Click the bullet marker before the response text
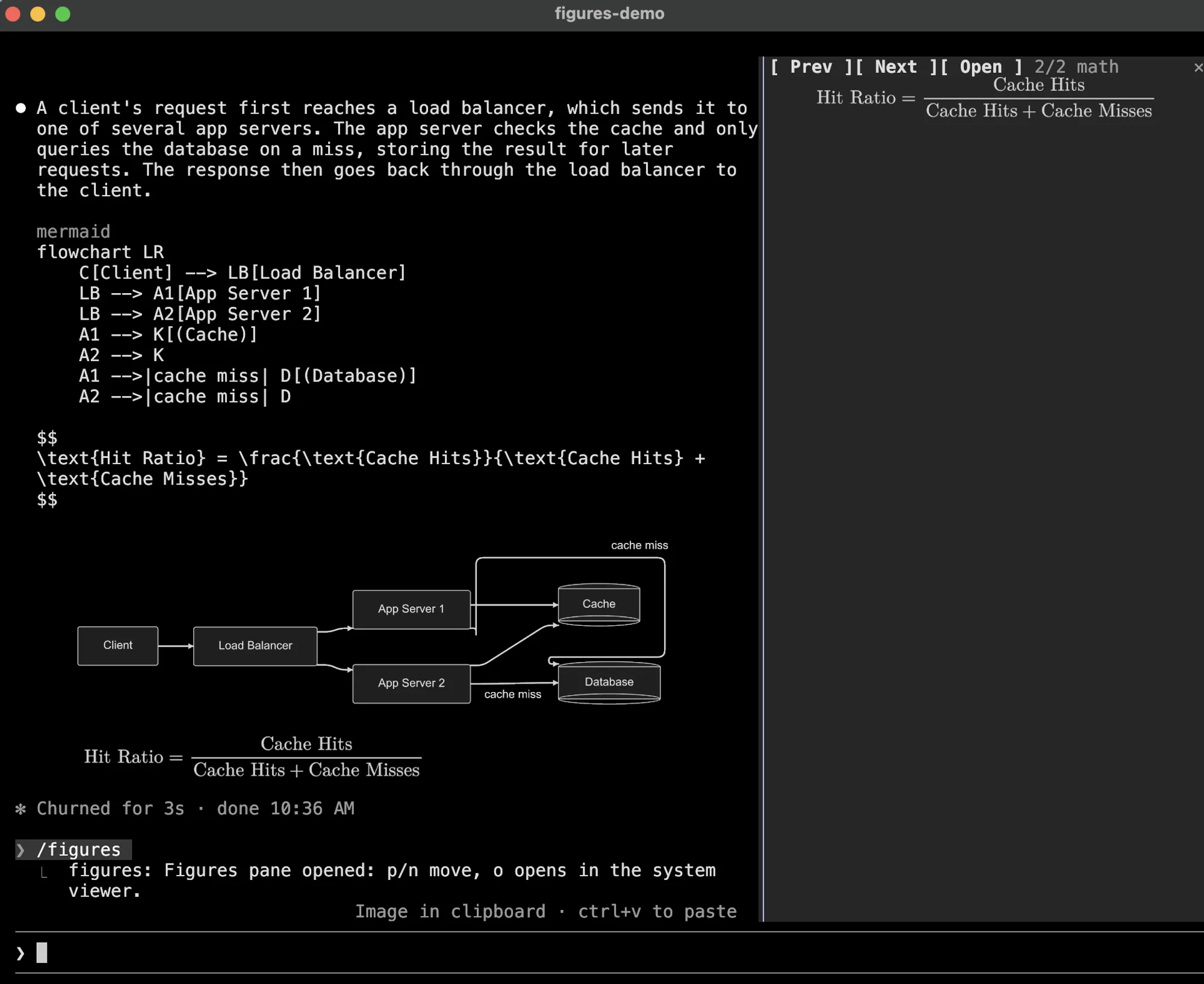Screen dimensions: 1204x984 click(21, 108)
